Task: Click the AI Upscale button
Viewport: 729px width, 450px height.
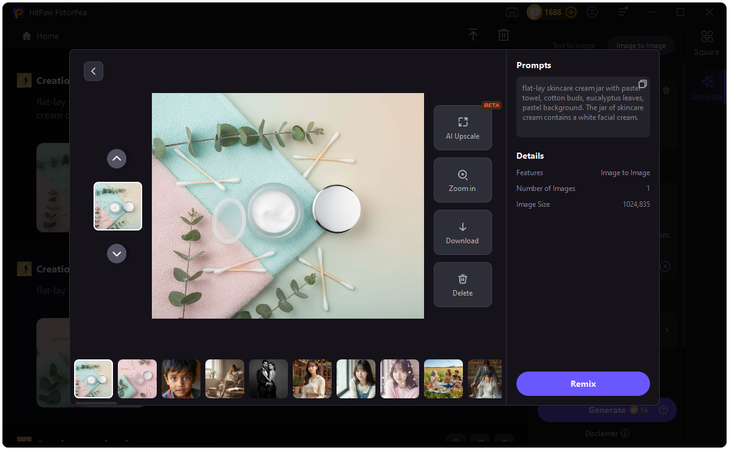Action: (x=463, y=127)
